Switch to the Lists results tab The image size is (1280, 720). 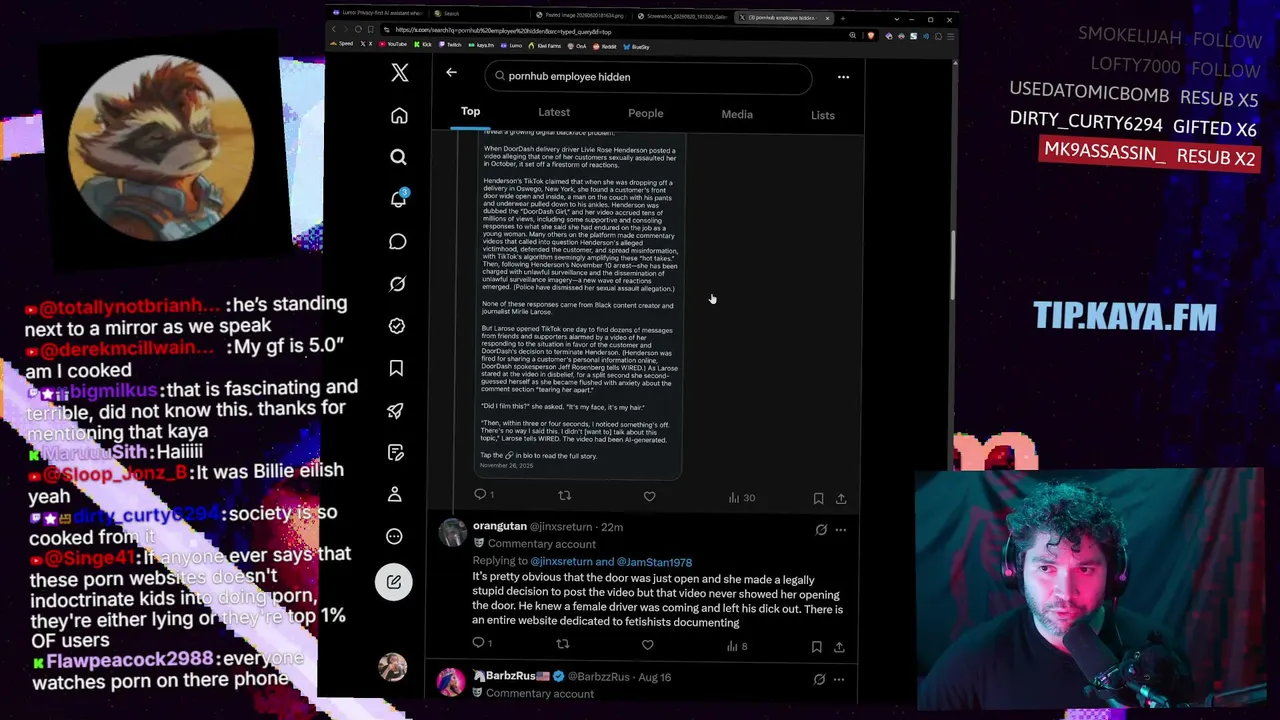[823, 116]
